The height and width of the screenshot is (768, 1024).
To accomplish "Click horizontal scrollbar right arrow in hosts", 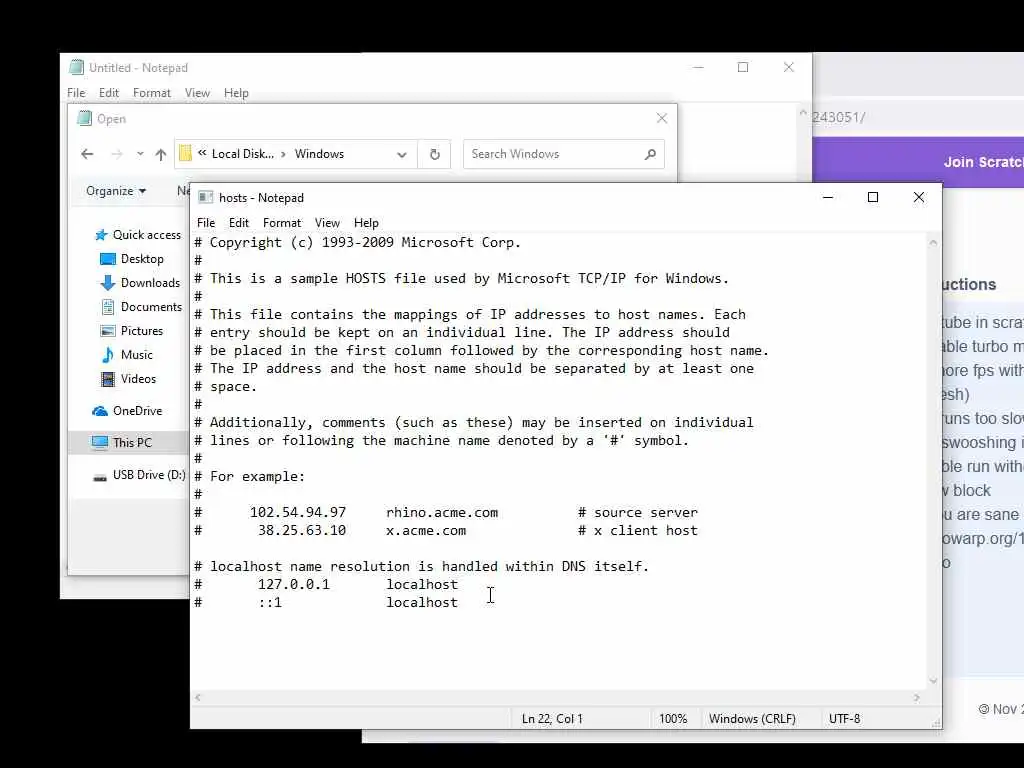I will tap(917, 697).
